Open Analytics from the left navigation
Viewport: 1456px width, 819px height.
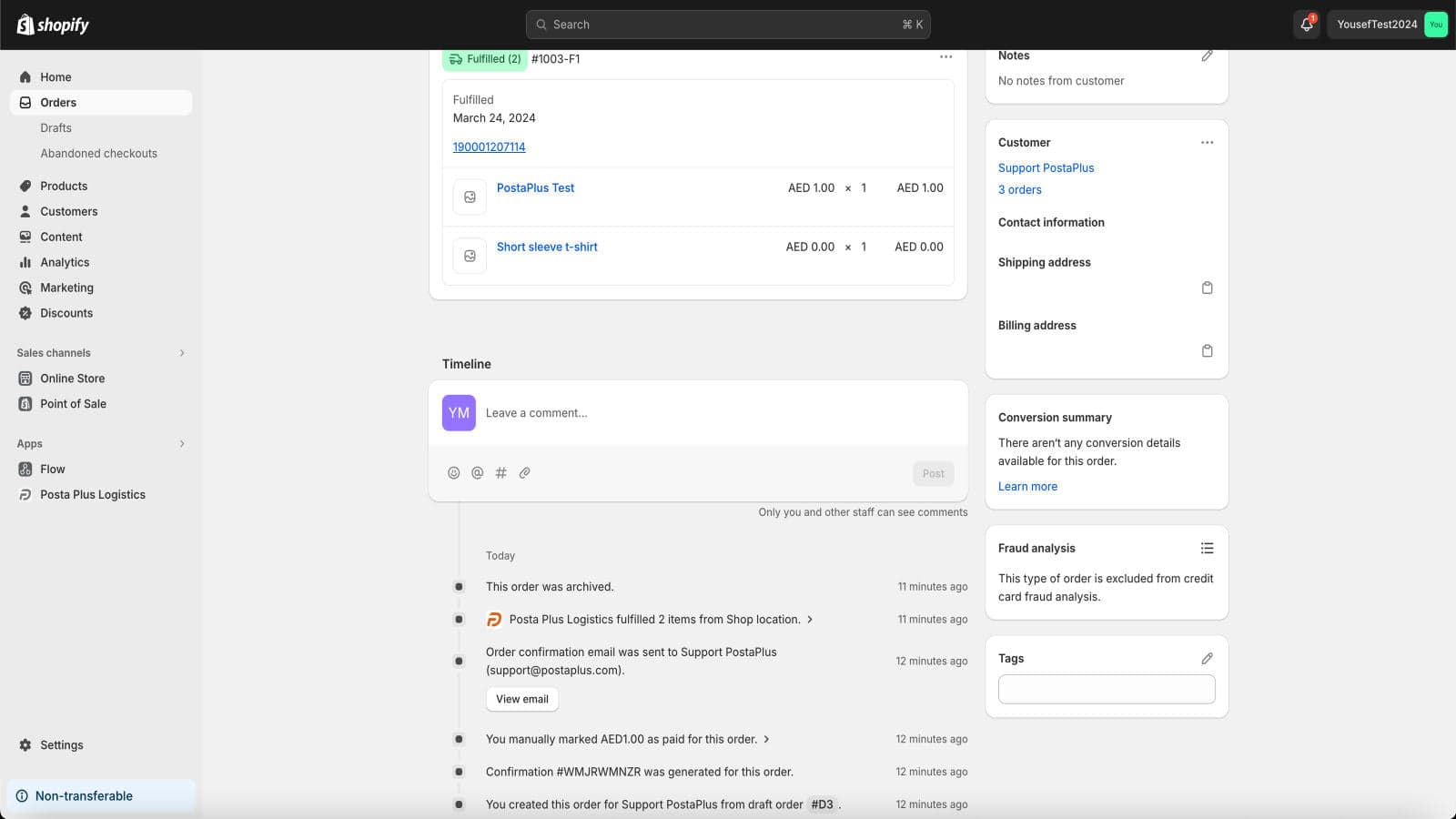[65, 262]
